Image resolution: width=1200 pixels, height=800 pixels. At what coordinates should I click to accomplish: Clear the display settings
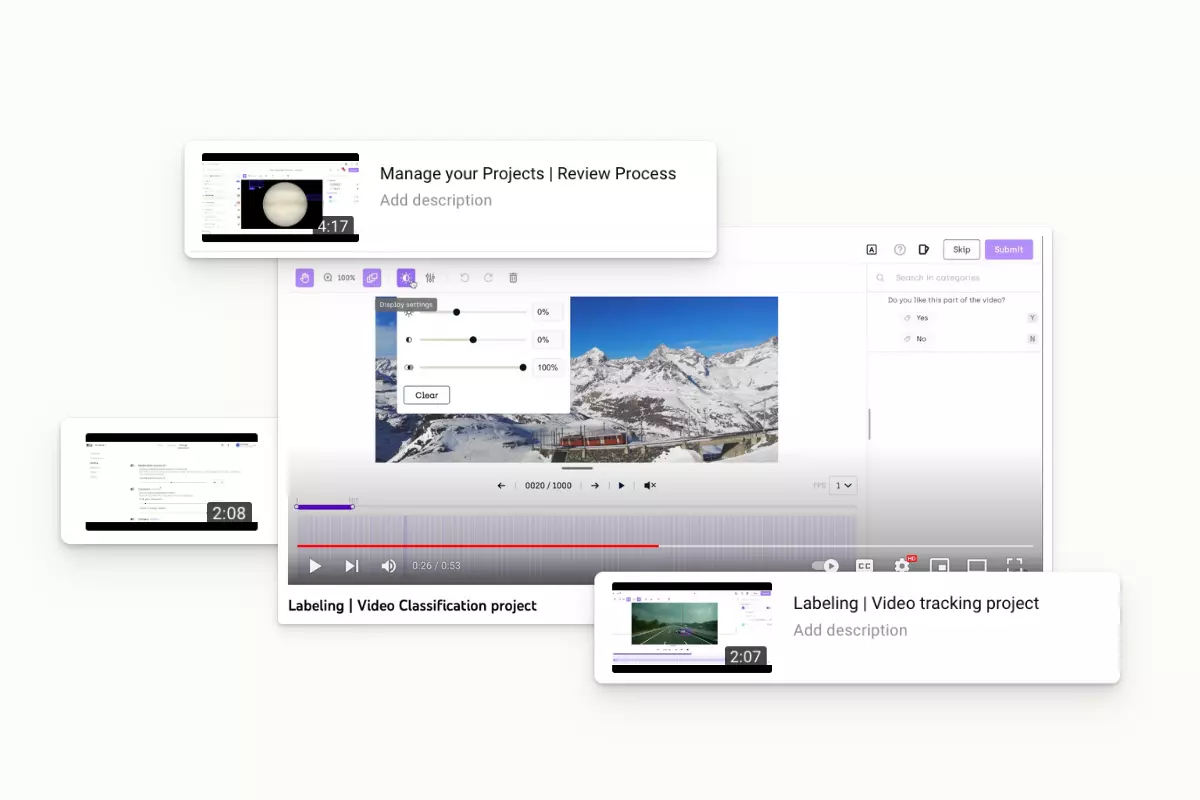[427, 395]
